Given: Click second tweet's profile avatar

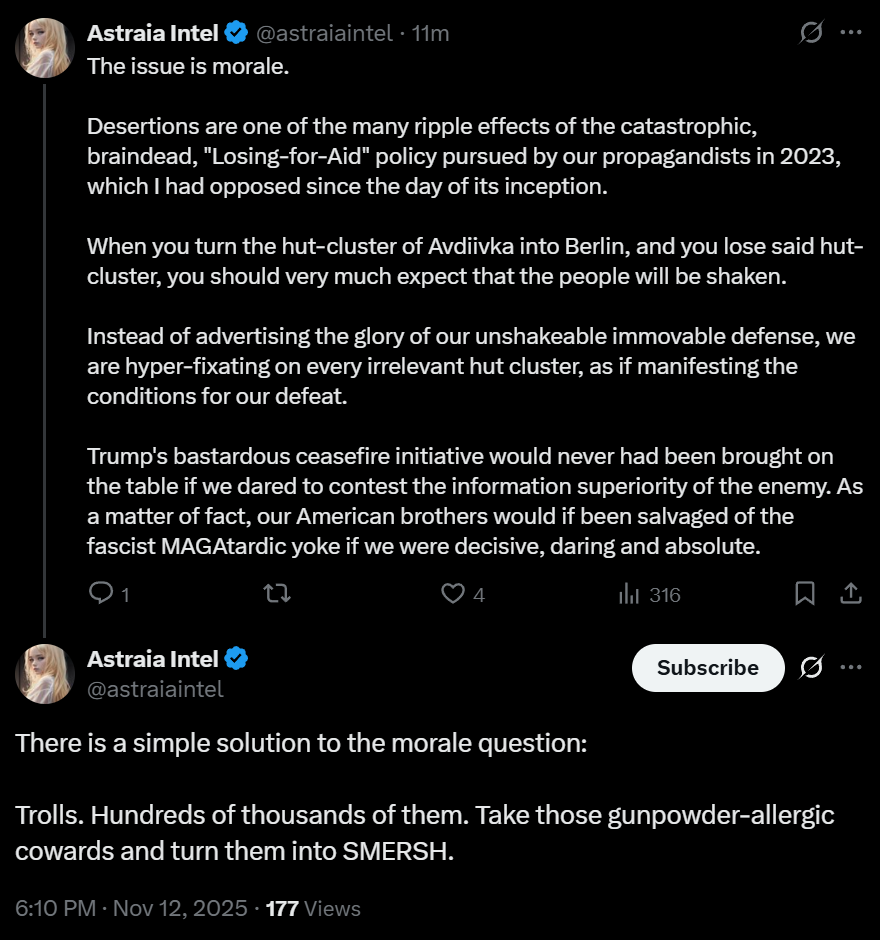Looking at the screenshot, I should point(45,672).
